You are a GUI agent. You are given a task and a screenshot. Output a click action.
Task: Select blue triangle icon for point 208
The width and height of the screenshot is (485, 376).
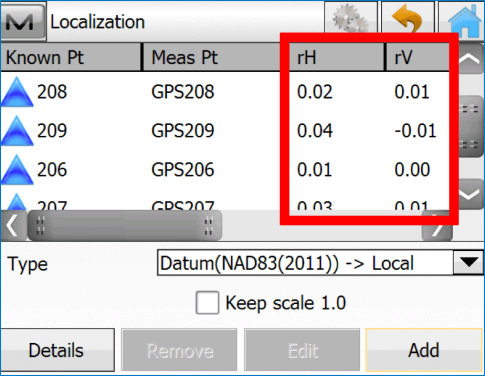17,92
